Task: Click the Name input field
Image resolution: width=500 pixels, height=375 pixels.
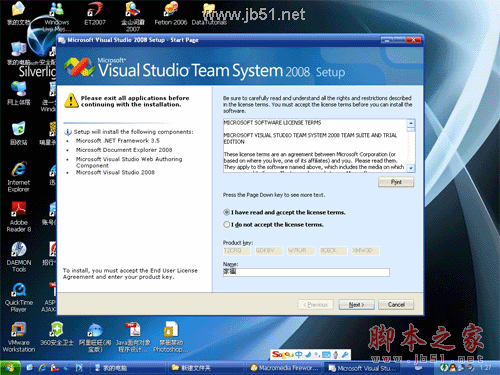Action: point(306,272)
